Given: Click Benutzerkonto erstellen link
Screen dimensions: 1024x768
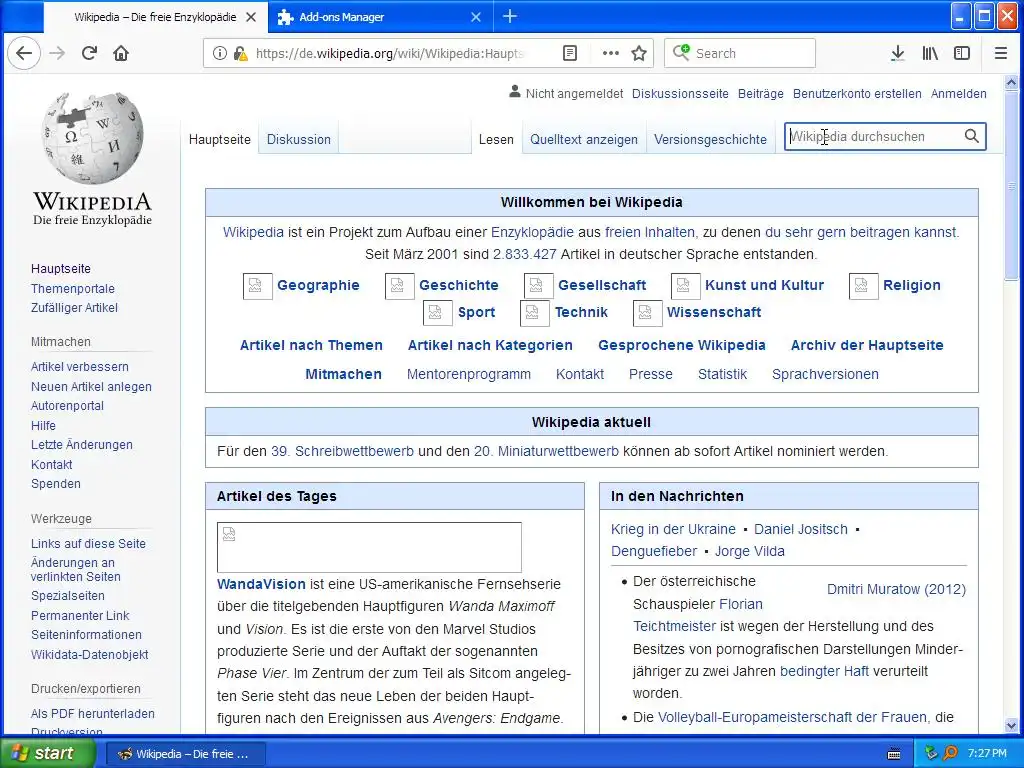Looking at the screenshot, I should coord(857,93).
